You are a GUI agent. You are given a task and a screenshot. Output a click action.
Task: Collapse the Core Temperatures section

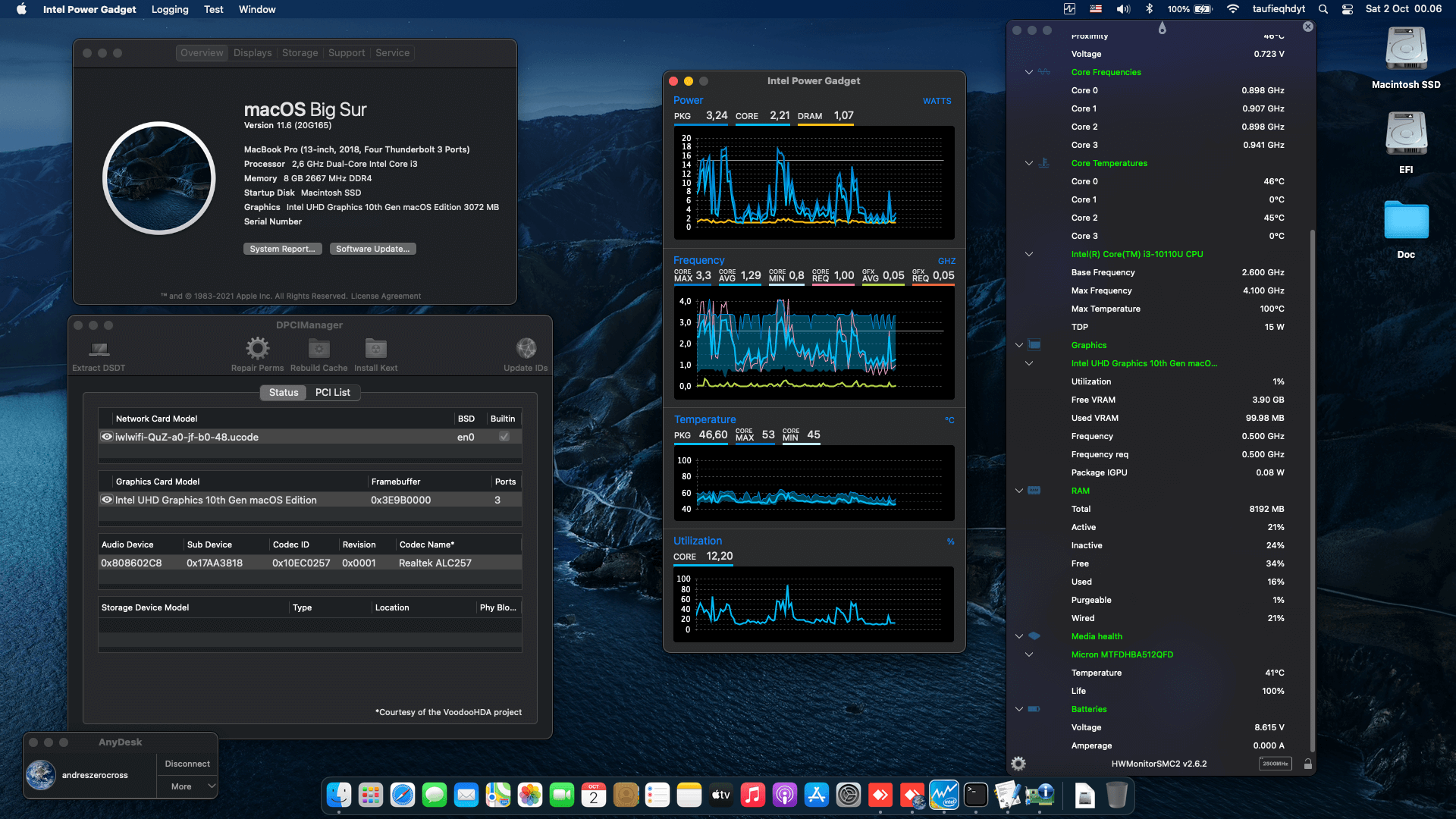[x=1029, y=163]
